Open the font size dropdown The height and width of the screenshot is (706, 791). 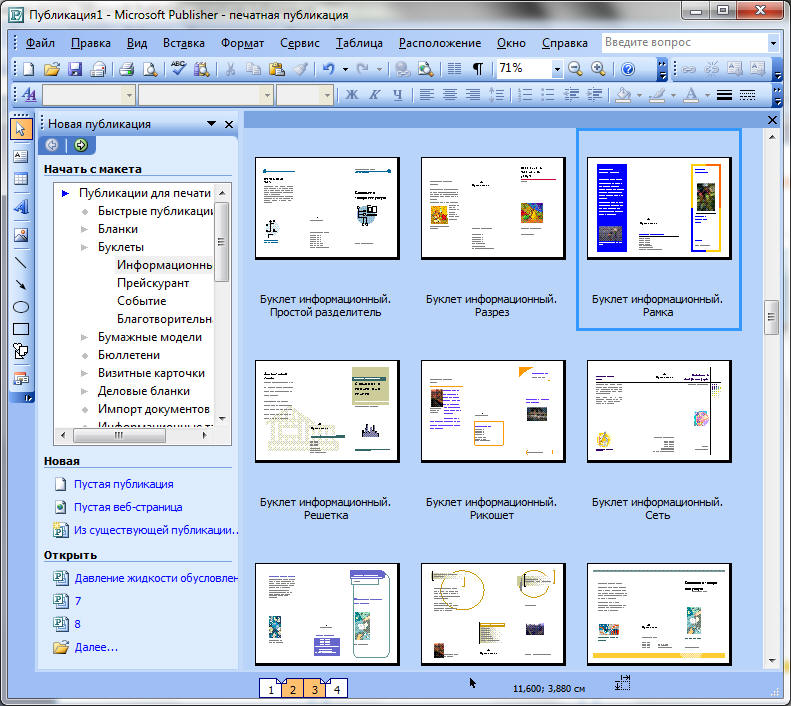coord(327,94)
